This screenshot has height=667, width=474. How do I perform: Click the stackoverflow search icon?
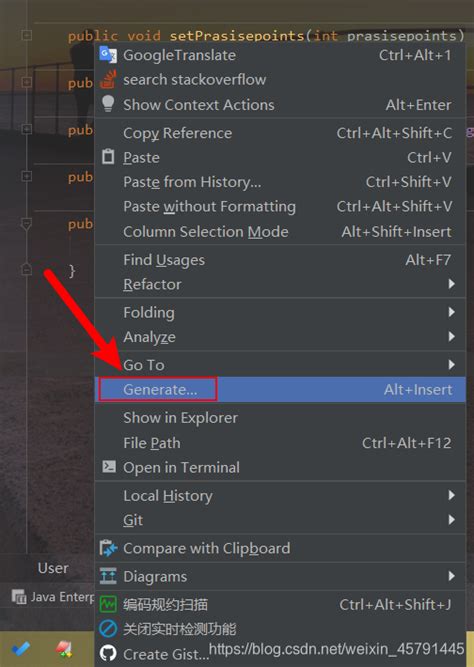click(108, 80)
